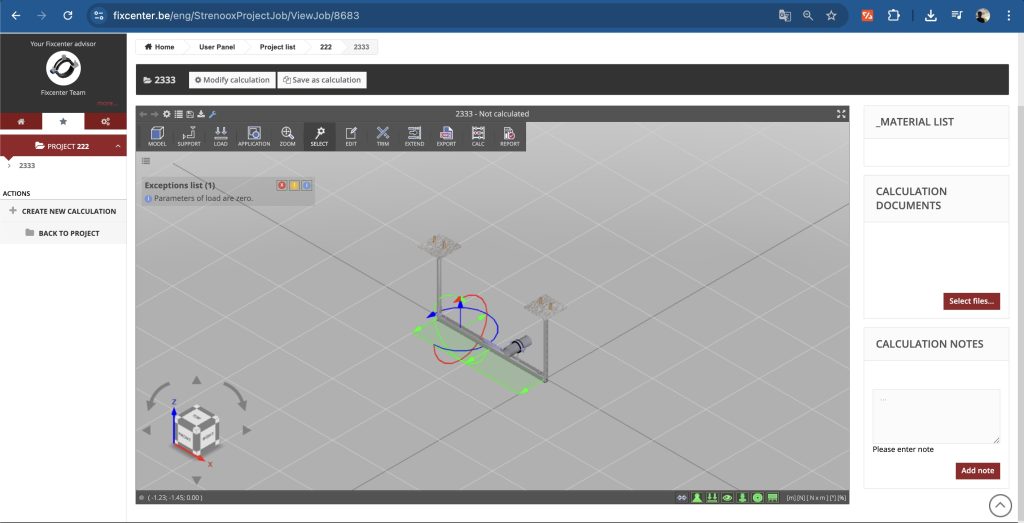This screenshot has width=1024, height=523.
Task: Open the sidebar star favorites tab
Action: (63, 121)
